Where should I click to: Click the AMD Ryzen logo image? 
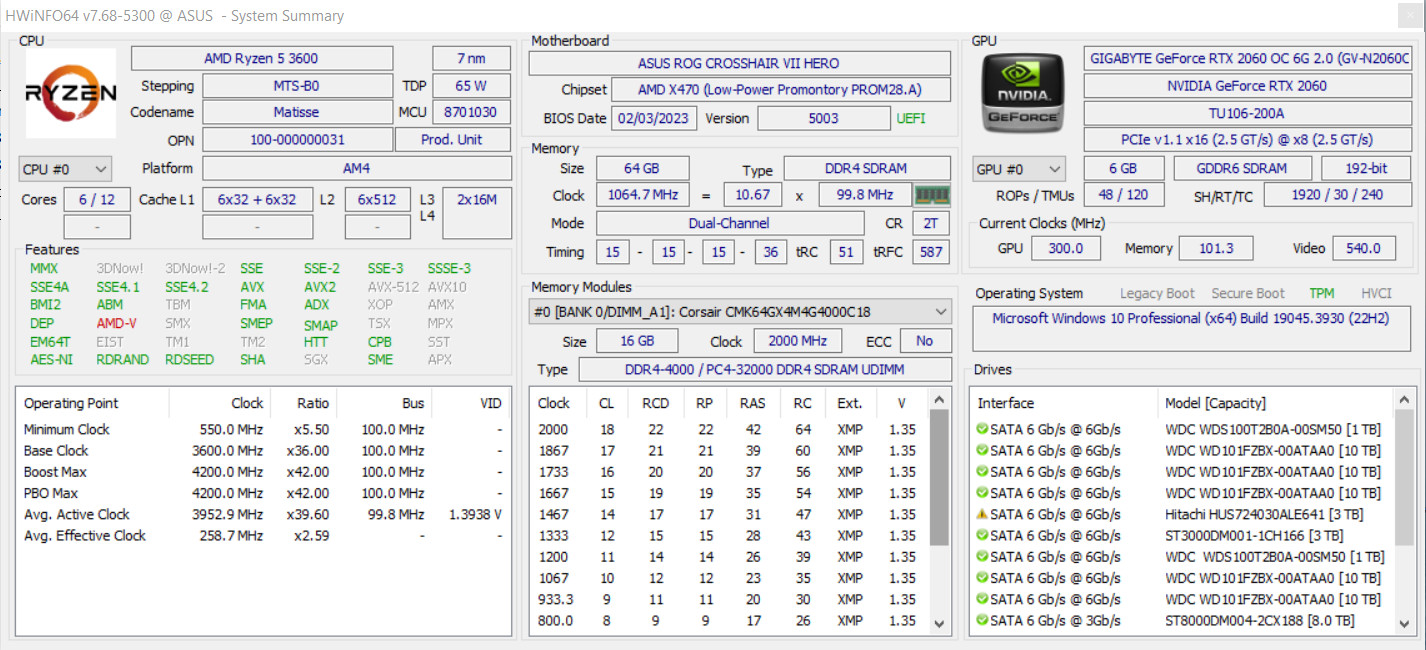[x=70, y=93]
